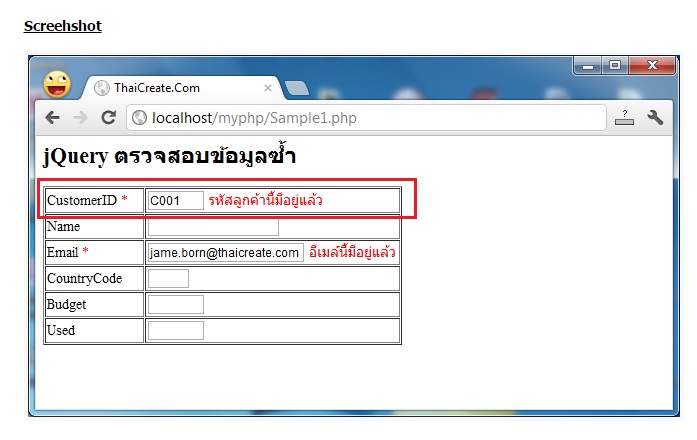Click the CustomerID label
Image resolution: width=697 pixels, height=440 pixels.
click(x=82, y=200)
